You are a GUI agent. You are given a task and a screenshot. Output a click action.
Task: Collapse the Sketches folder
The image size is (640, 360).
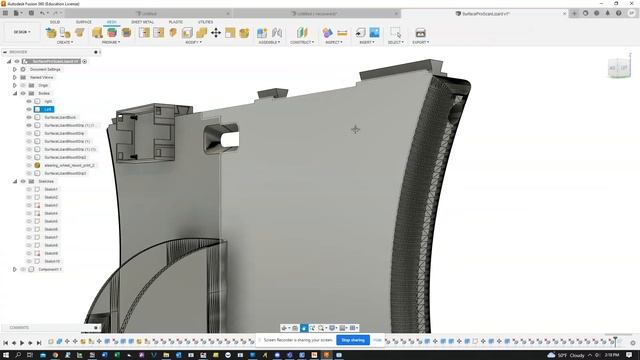pos(15,181)
